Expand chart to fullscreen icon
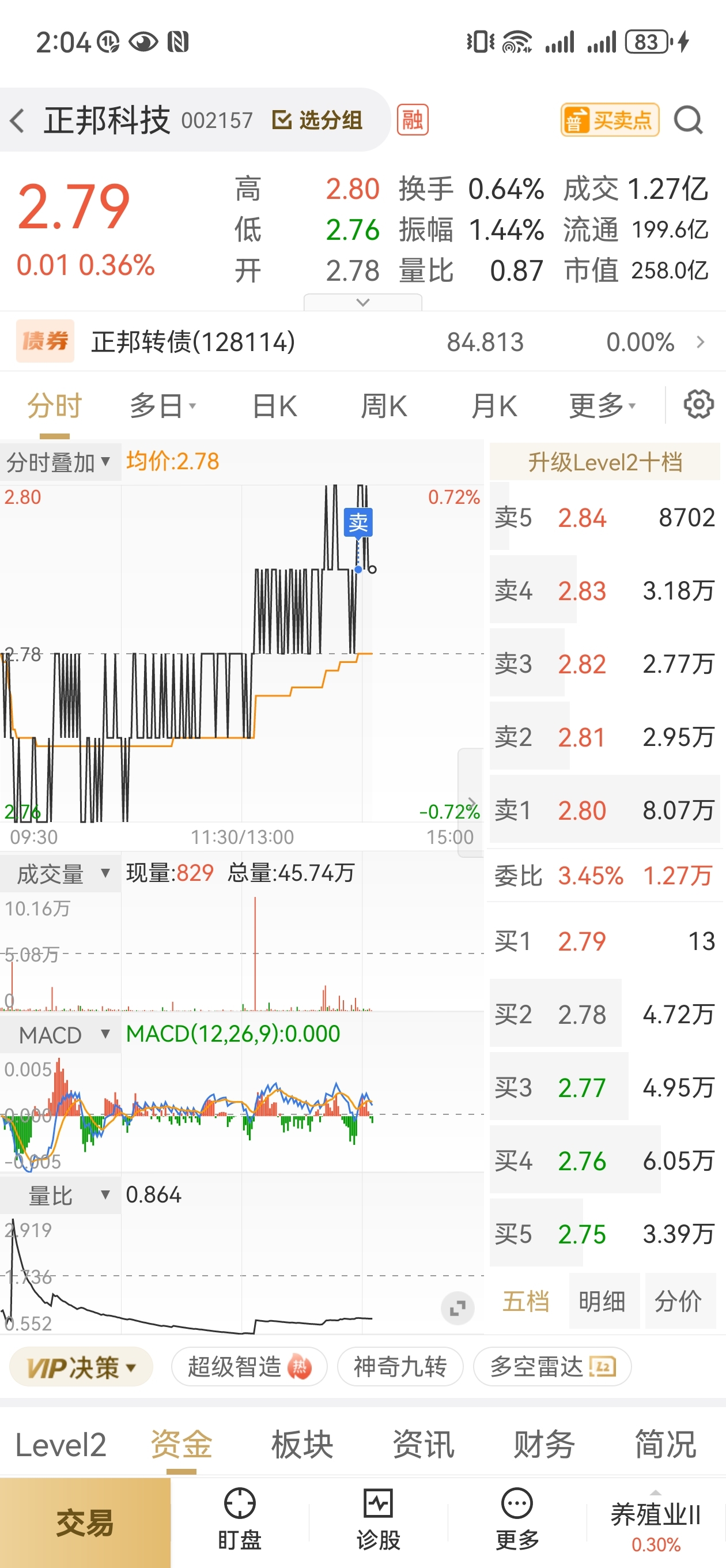 click(x=457, y=1307)
